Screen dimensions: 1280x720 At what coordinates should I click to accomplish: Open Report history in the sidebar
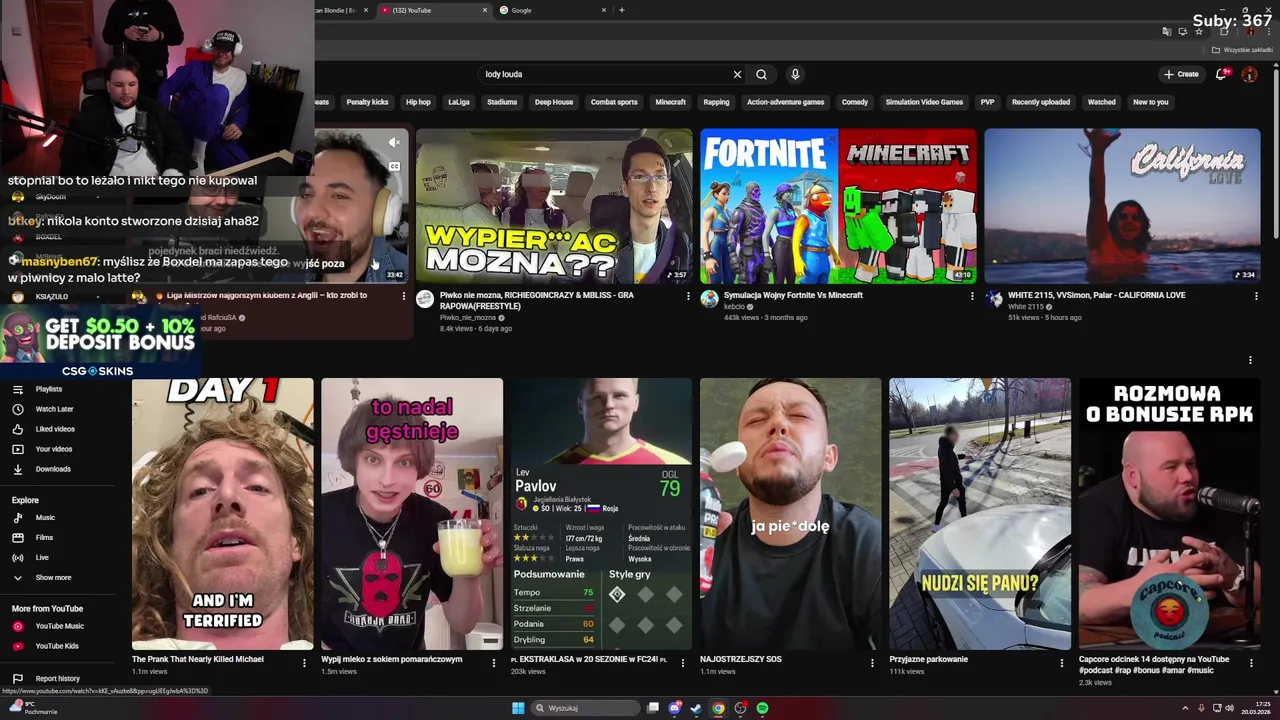[x=57, y=679]
